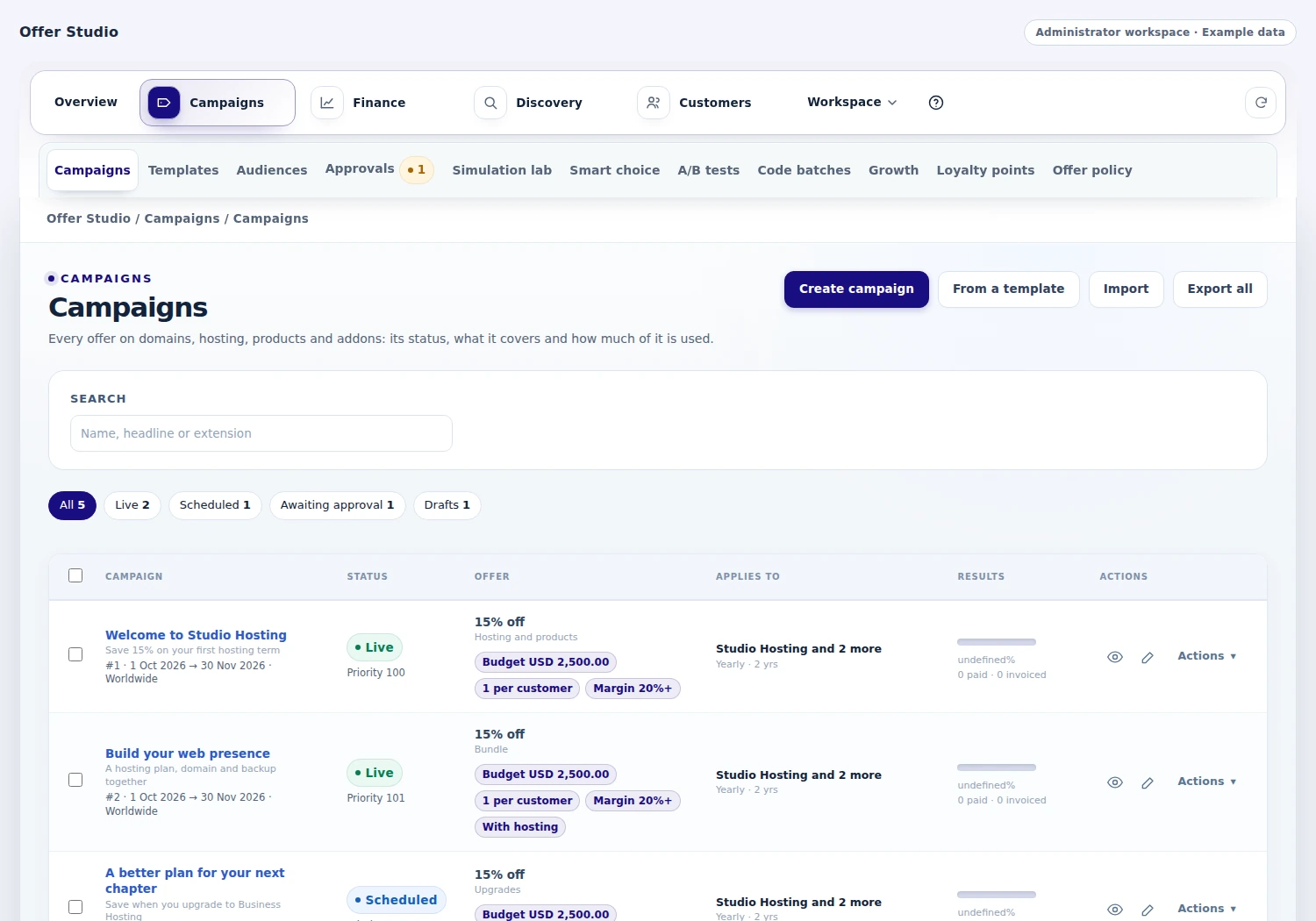Open the Loyalty points sub-tab
1316x921 pixels.
tap(985, 170)
